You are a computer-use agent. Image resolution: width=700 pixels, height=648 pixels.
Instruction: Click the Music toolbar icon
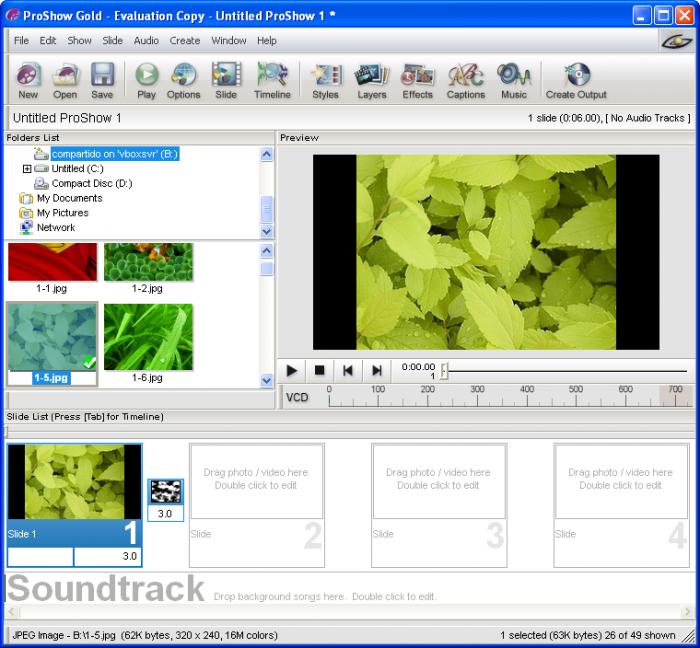point(514,78)
